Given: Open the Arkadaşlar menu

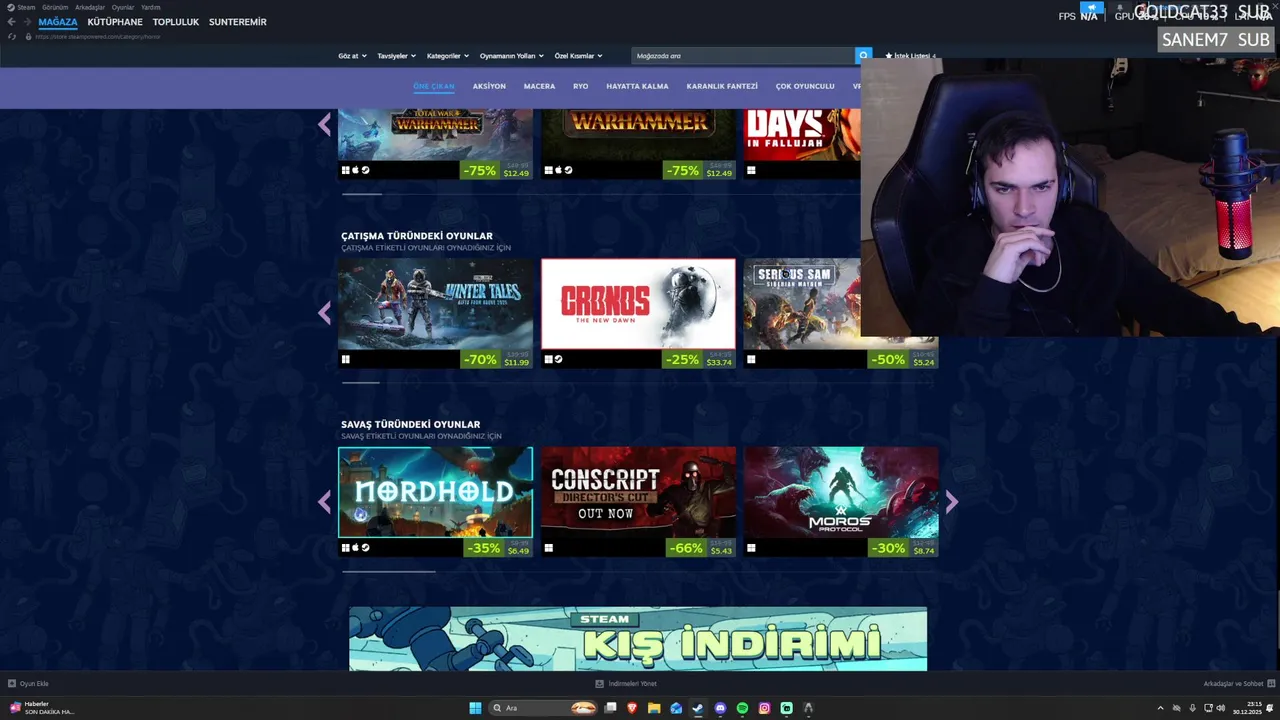Looking at the screenshot, I should (x=90, y=7).
